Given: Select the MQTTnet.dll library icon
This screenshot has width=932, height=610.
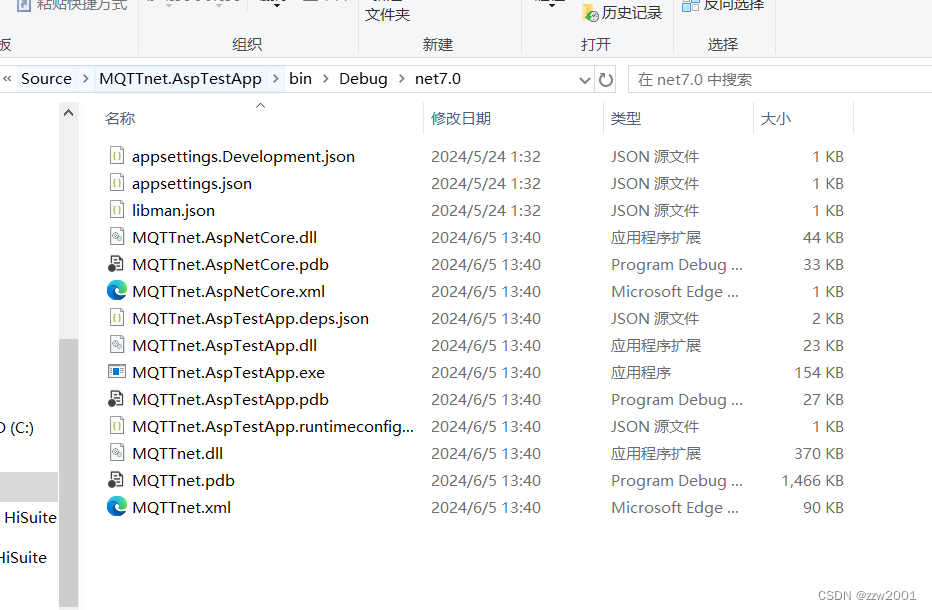Looking at the screenshot, I should 118,453.
